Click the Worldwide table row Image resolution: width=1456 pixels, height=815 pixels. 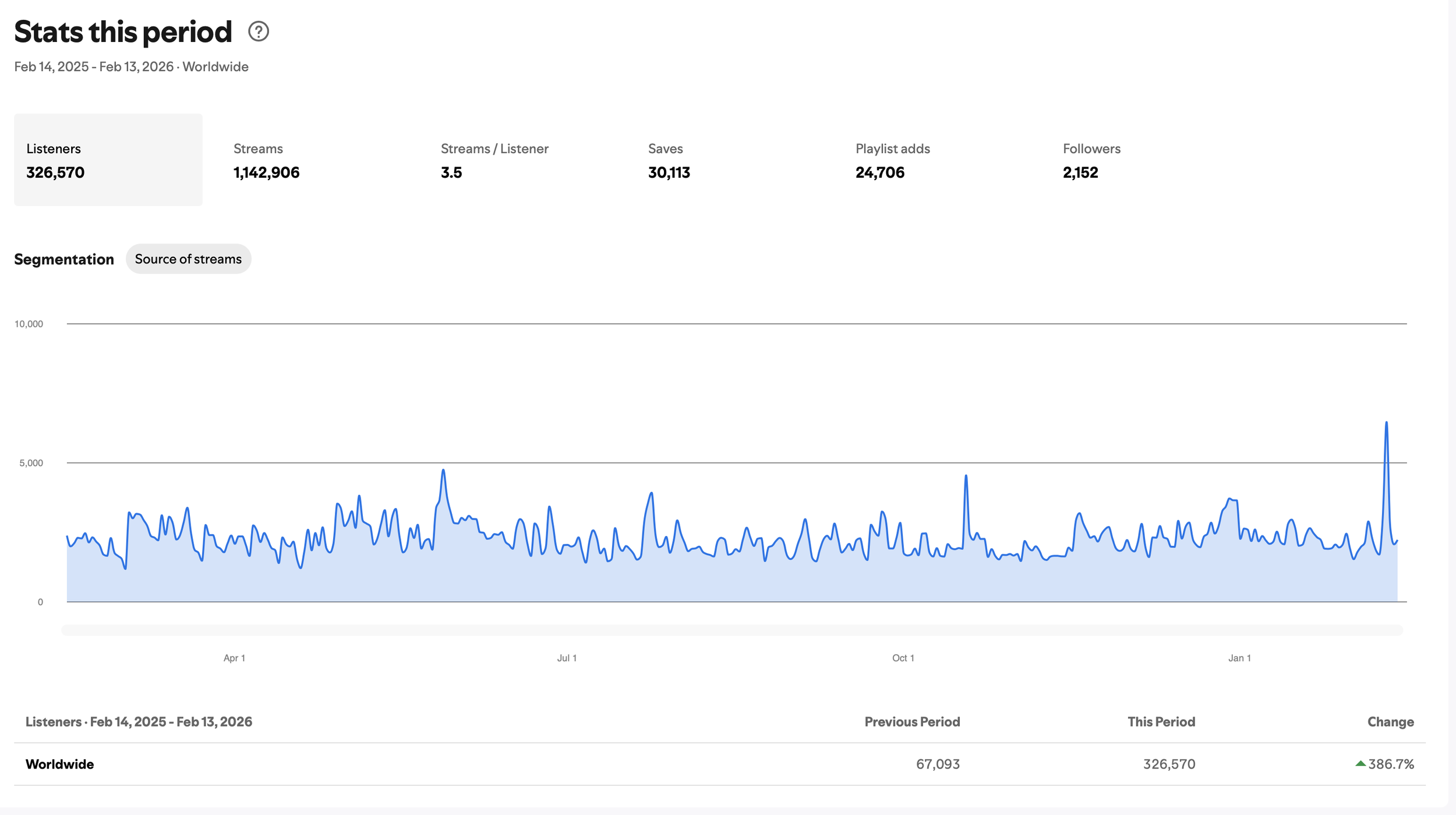tap(59, 764)
